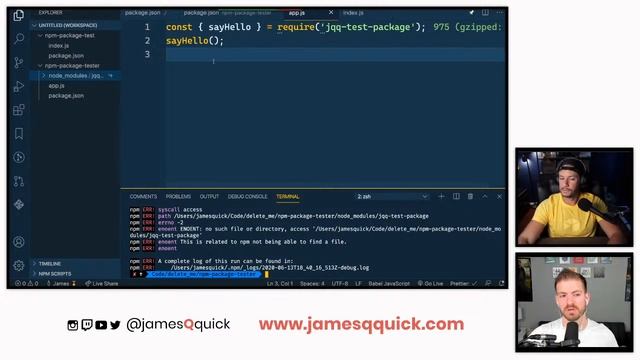
Task: Click the 'jqq-test-package' string in the editor
Action: pos(368,27)
